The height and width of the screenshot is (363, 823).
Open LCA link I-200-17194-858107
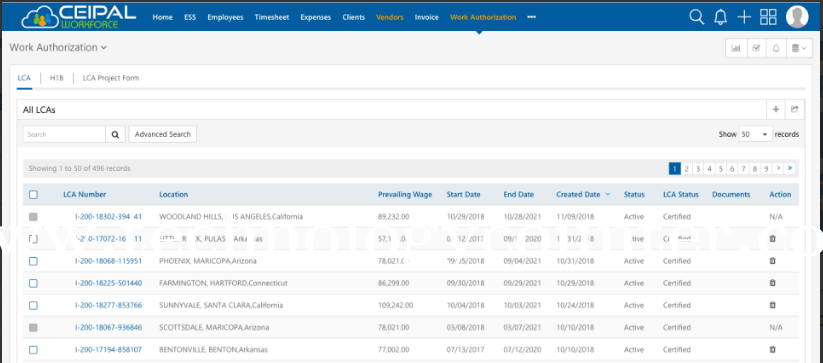pos(108,349)
